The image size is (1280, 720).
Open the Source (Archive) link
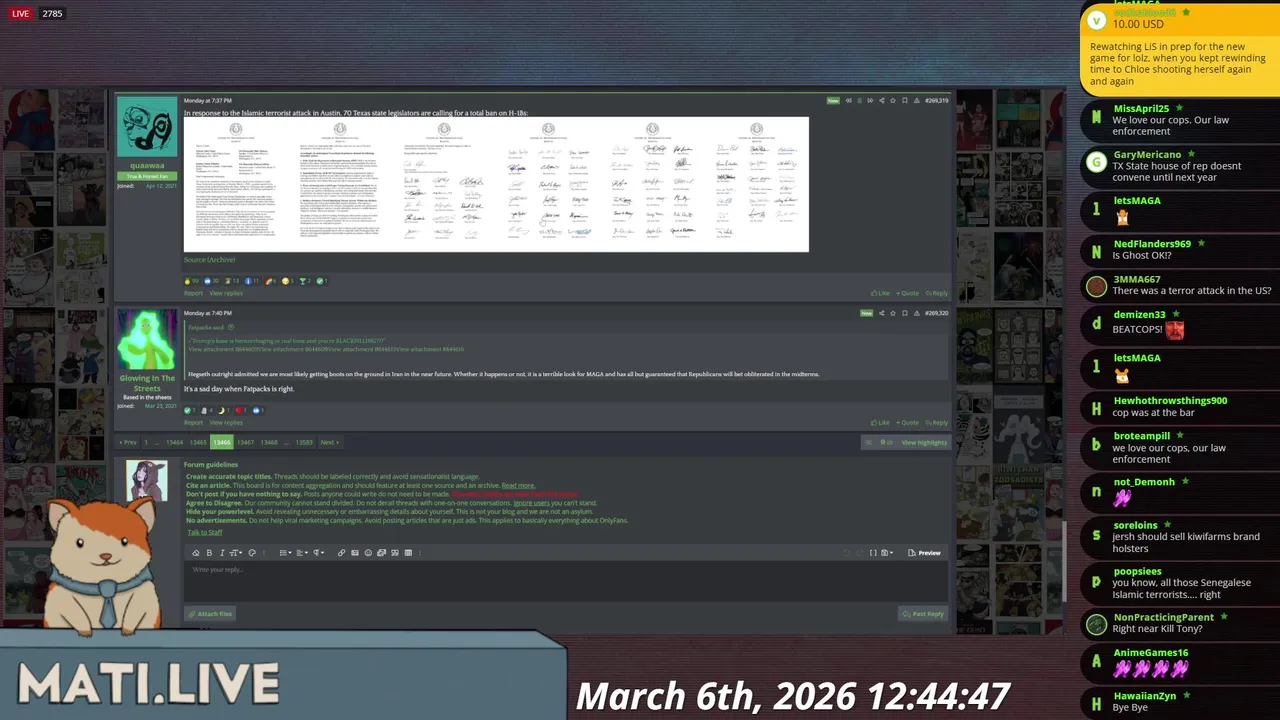[x=209, y=260]
